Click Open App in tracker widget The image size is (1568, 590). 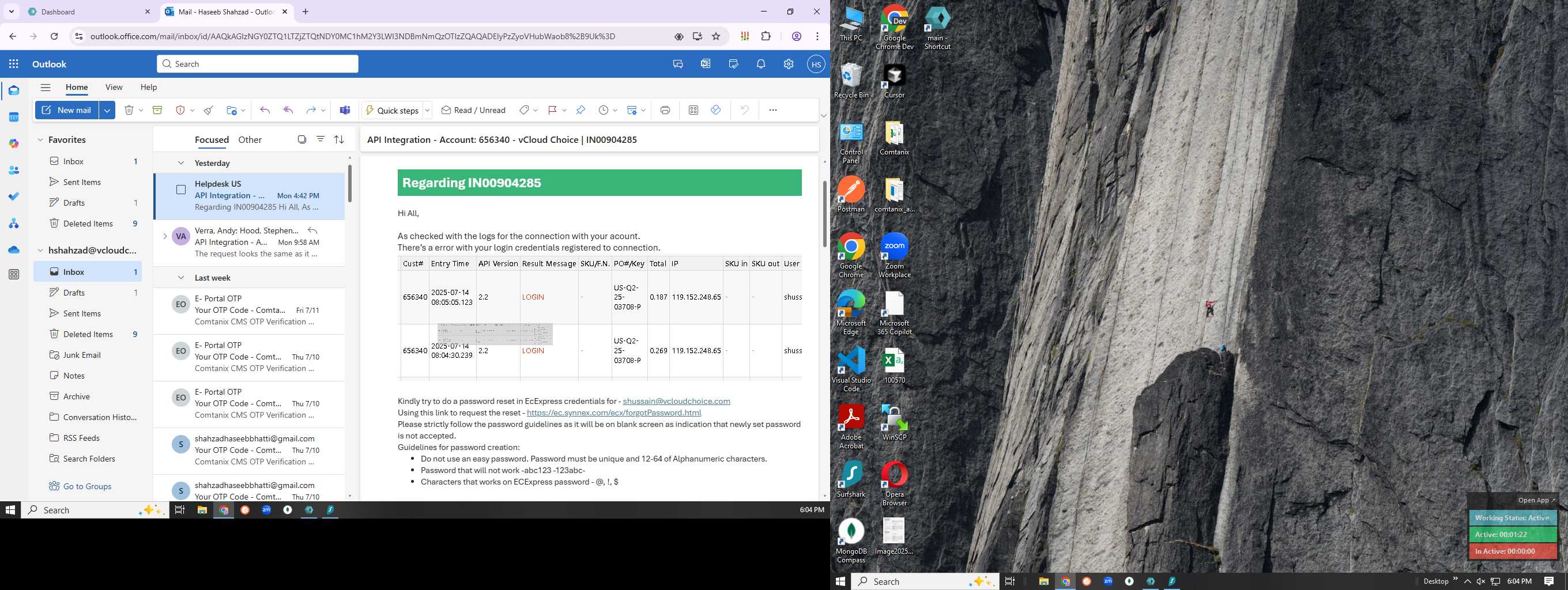[x=1536, y=501]
